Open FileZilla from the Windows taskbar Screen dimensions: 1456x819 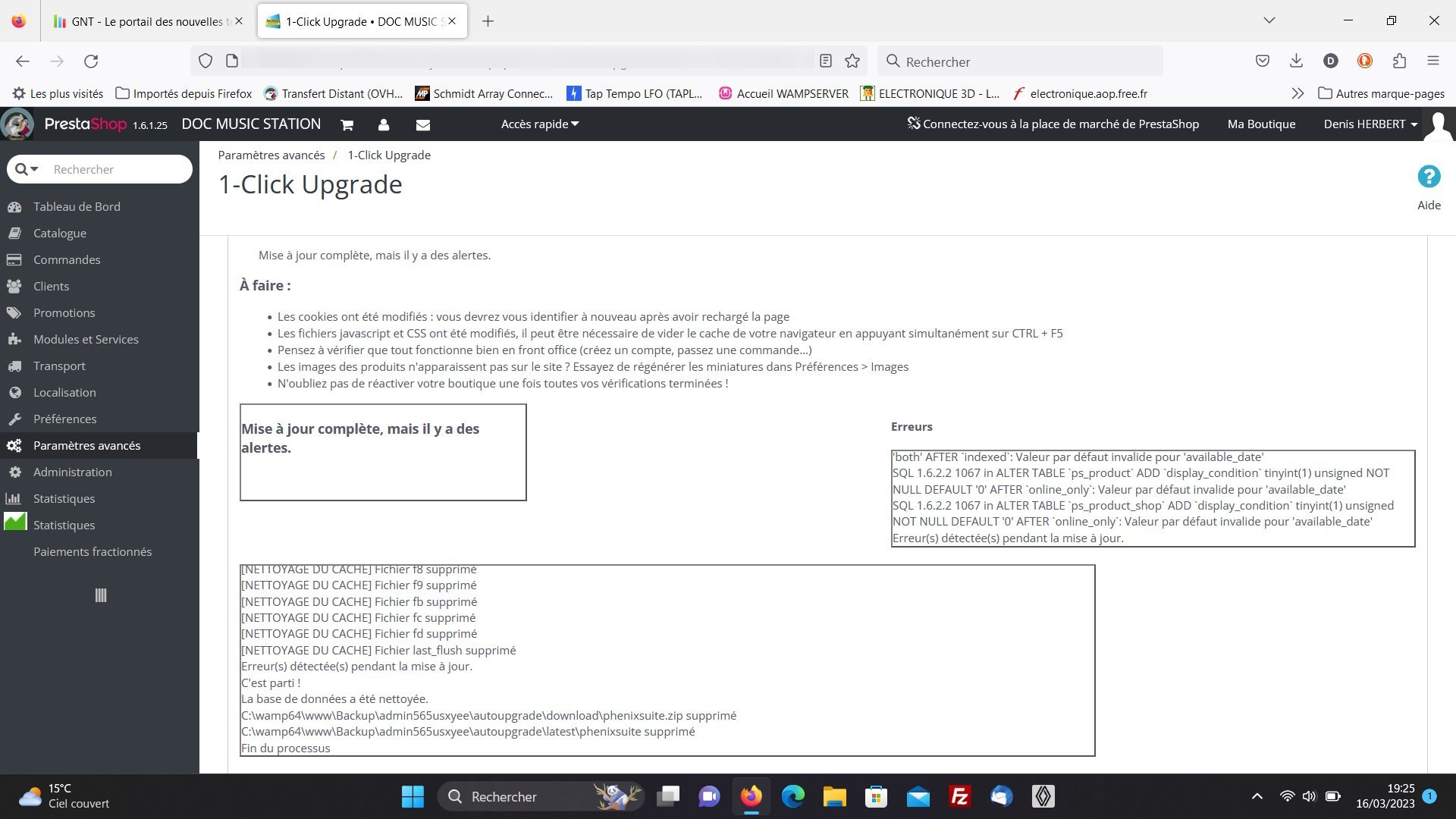tap(959, 796)
